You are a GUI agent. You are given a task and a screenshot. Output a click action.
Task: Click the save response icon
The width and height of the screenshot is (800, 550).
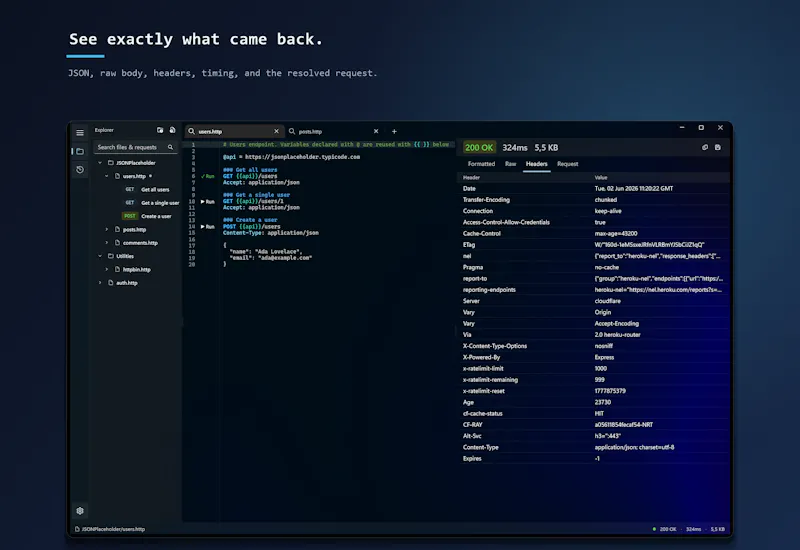coord(718,147)
